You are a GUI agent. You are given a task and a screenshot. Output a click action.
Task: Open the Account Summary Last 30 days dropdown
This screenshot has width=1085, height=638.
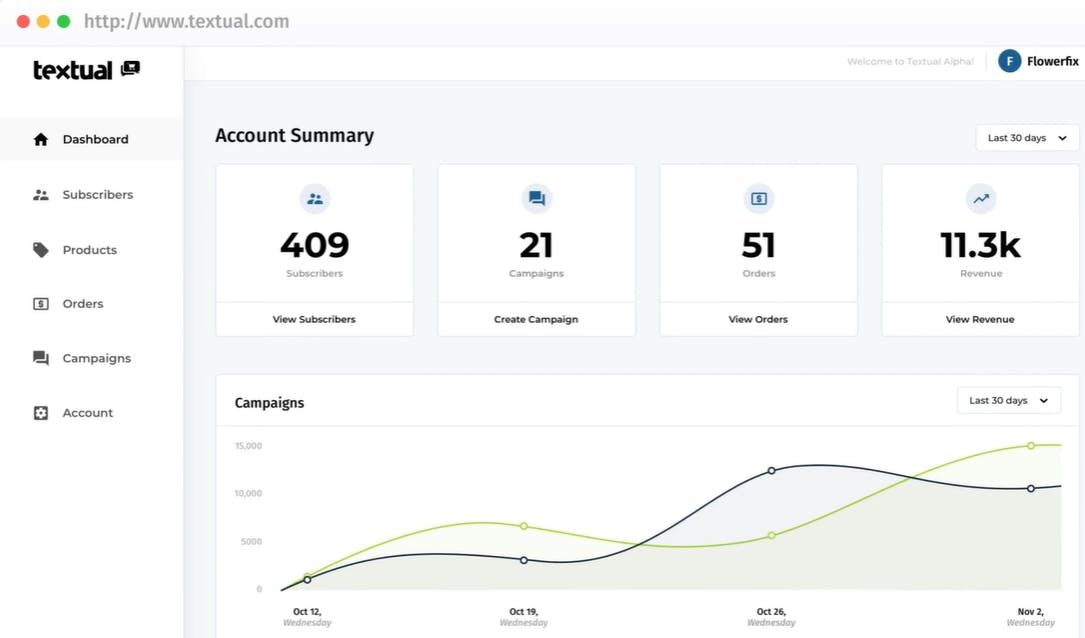[x=1027, y=138]
